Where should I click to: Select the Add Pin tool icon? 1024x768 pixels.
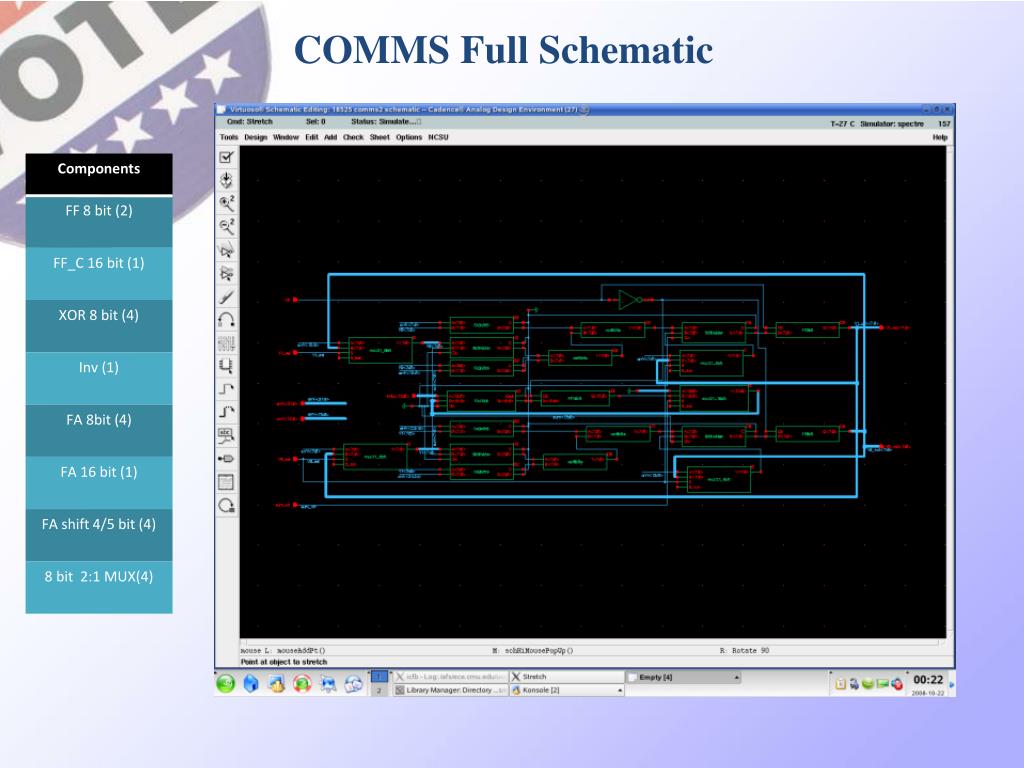click(x=227, y=457)
